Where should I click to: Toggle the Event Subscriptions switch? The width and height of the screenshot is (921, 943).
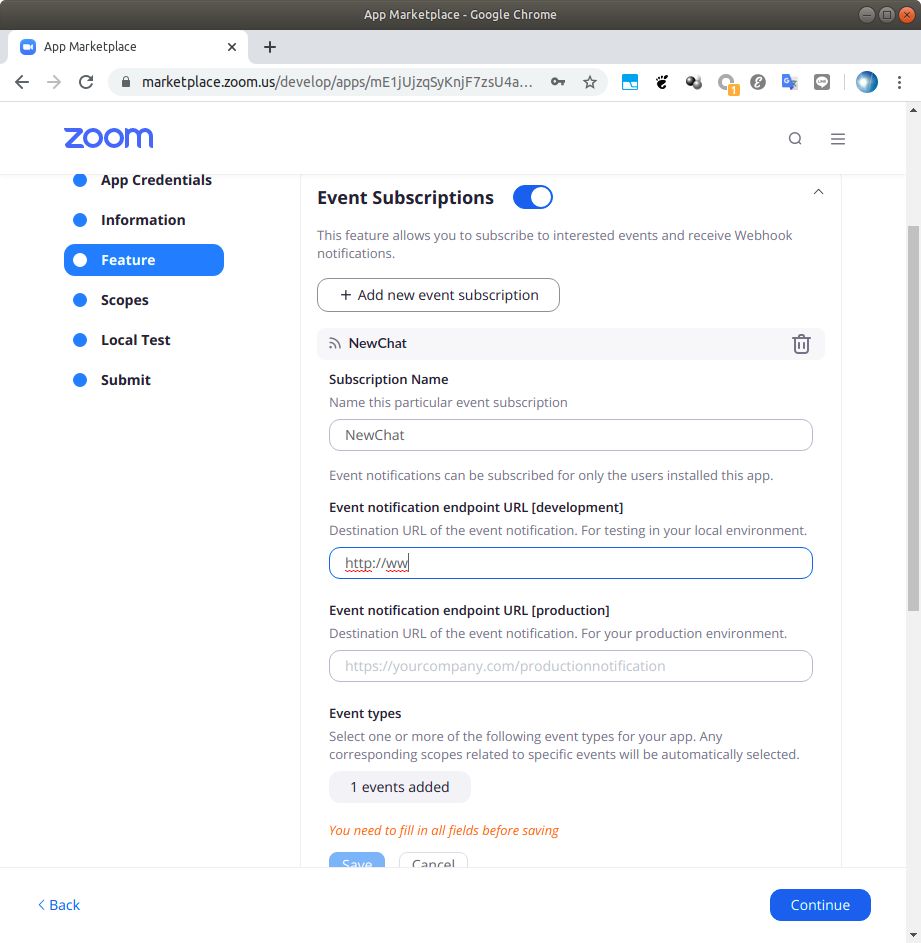[532, 197]
